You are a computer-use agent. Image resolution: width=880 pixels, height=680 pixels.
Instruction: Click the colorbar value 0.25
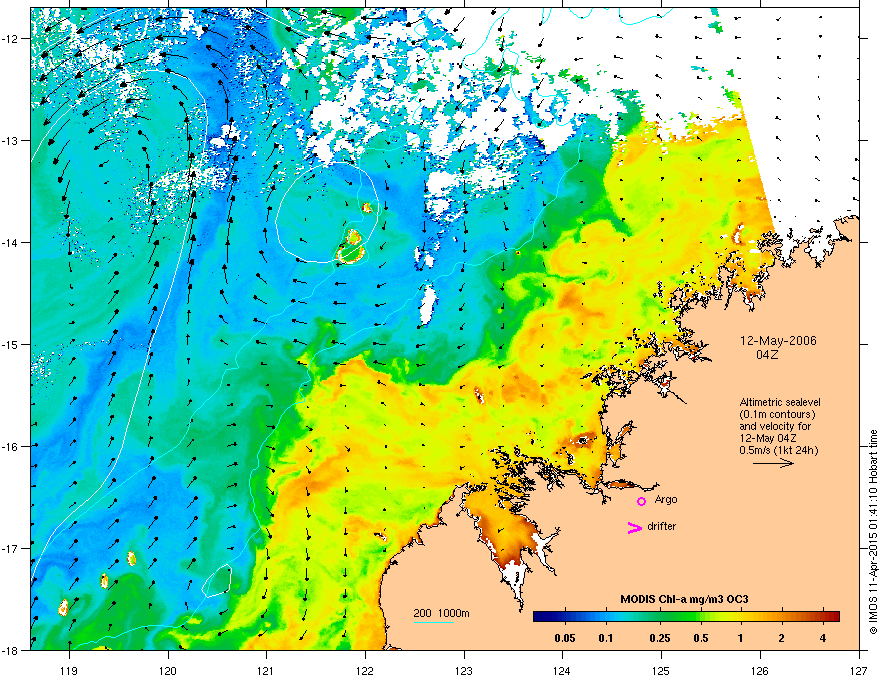click(x=660, y=638)
